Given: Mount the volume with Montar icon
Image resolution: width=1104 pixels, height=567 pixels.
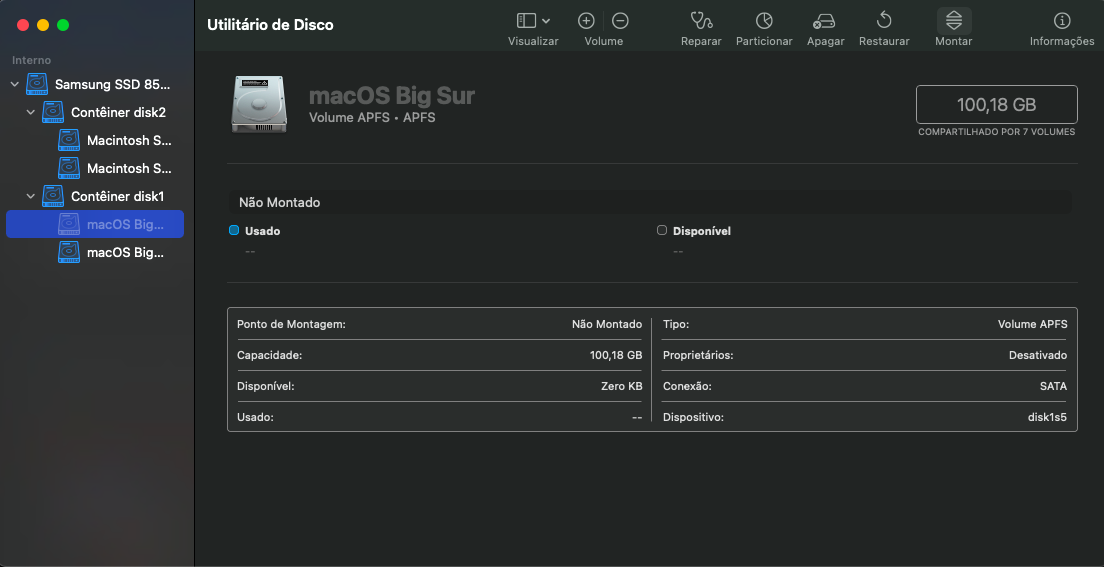Looking at the screenshot, I should (954, 21).
